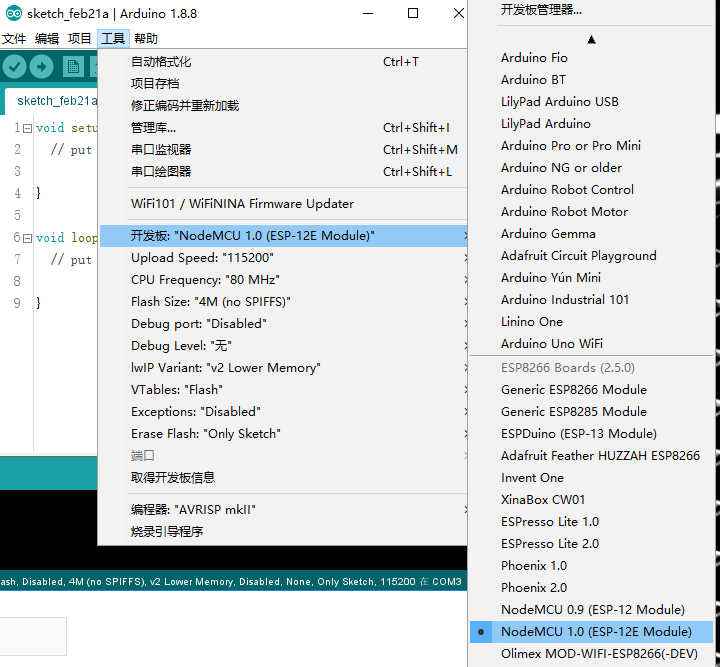The height and width of the screenshot is (667, 720).
Task: Open the 项目 menu
Action: [80, 39]
